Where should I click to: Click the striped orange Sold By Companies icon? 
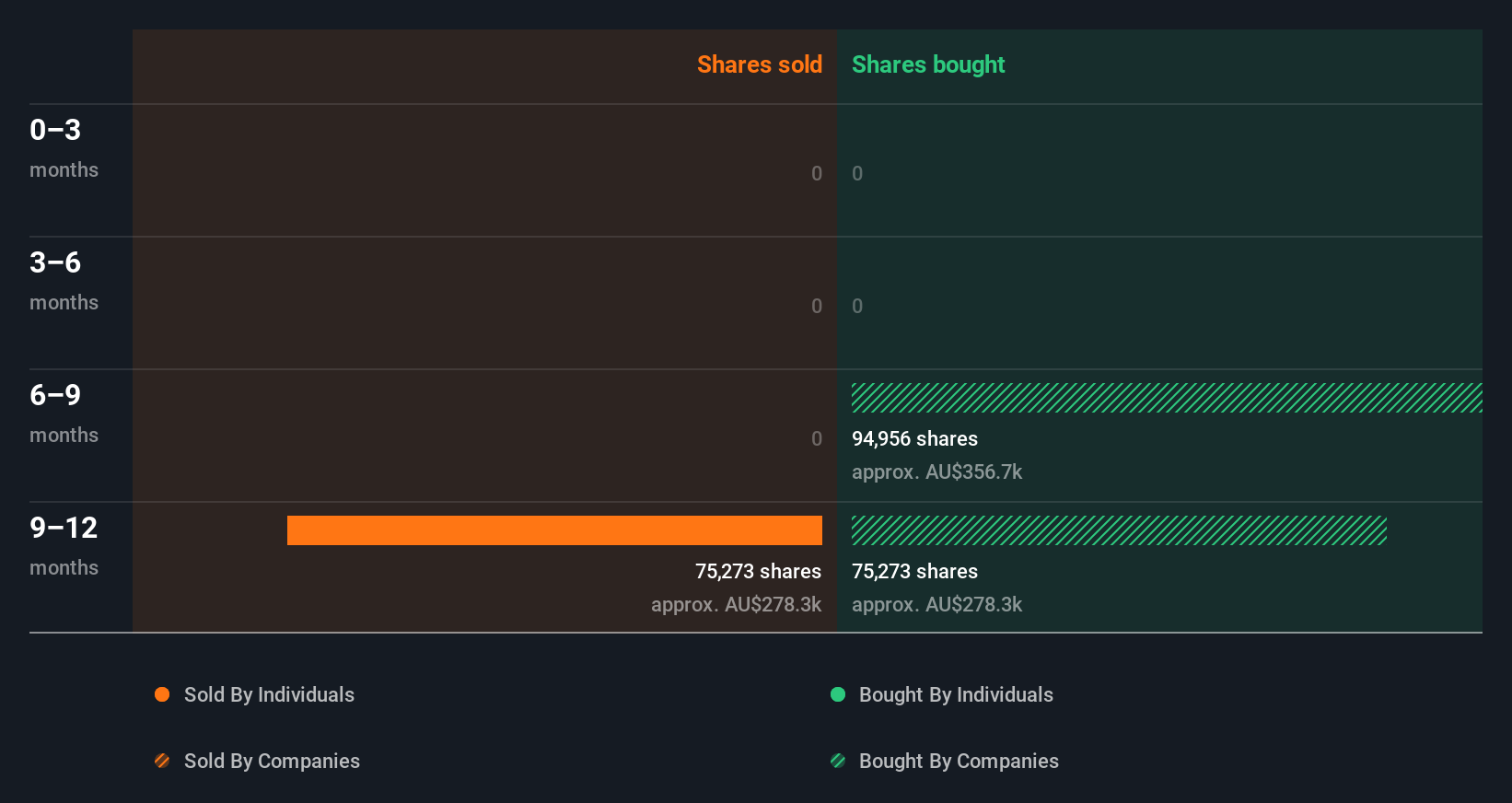(x=162, y=761)
